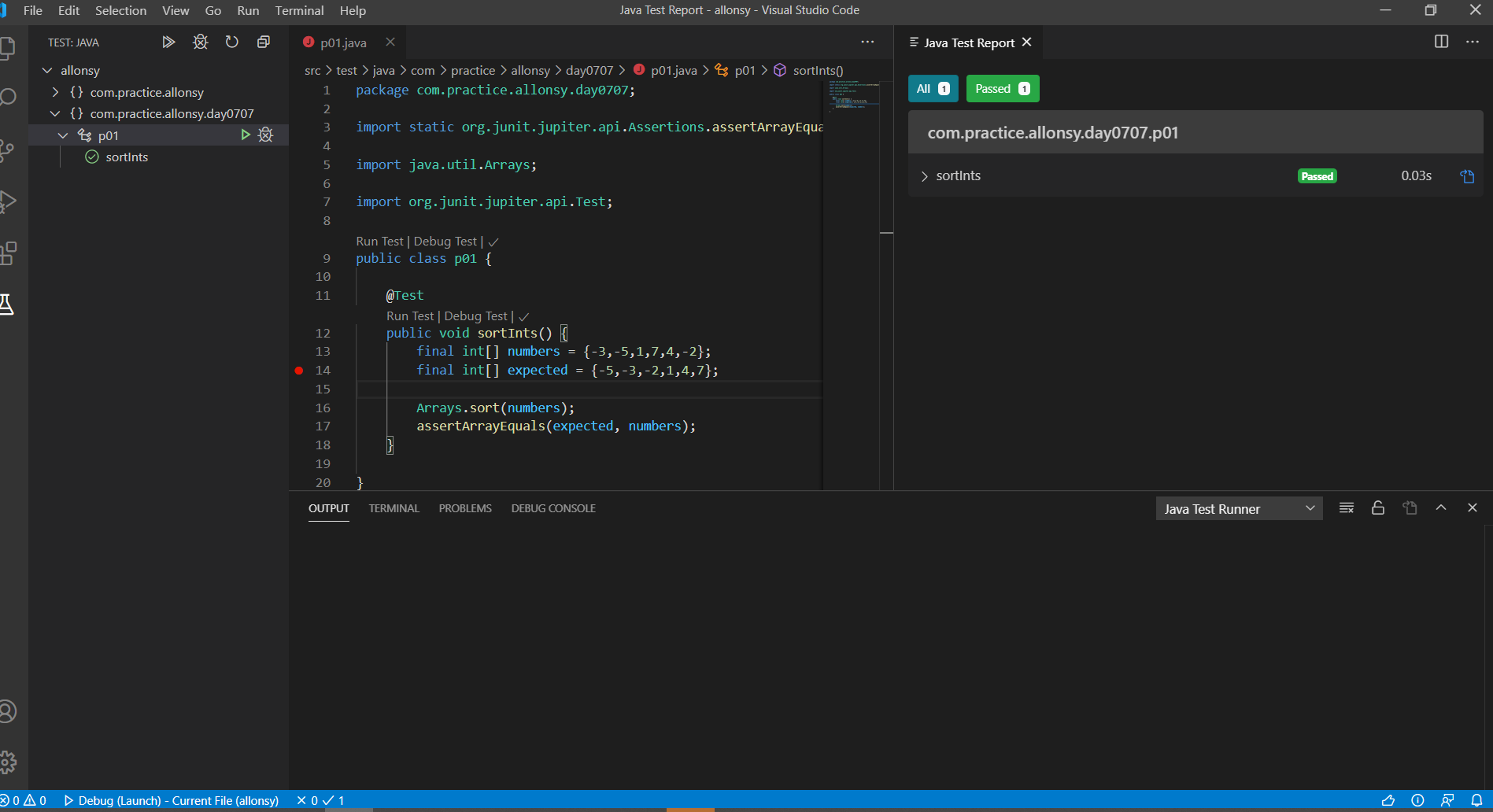Close the bottom panel
1493x812 pixels.
(1473, 508)
